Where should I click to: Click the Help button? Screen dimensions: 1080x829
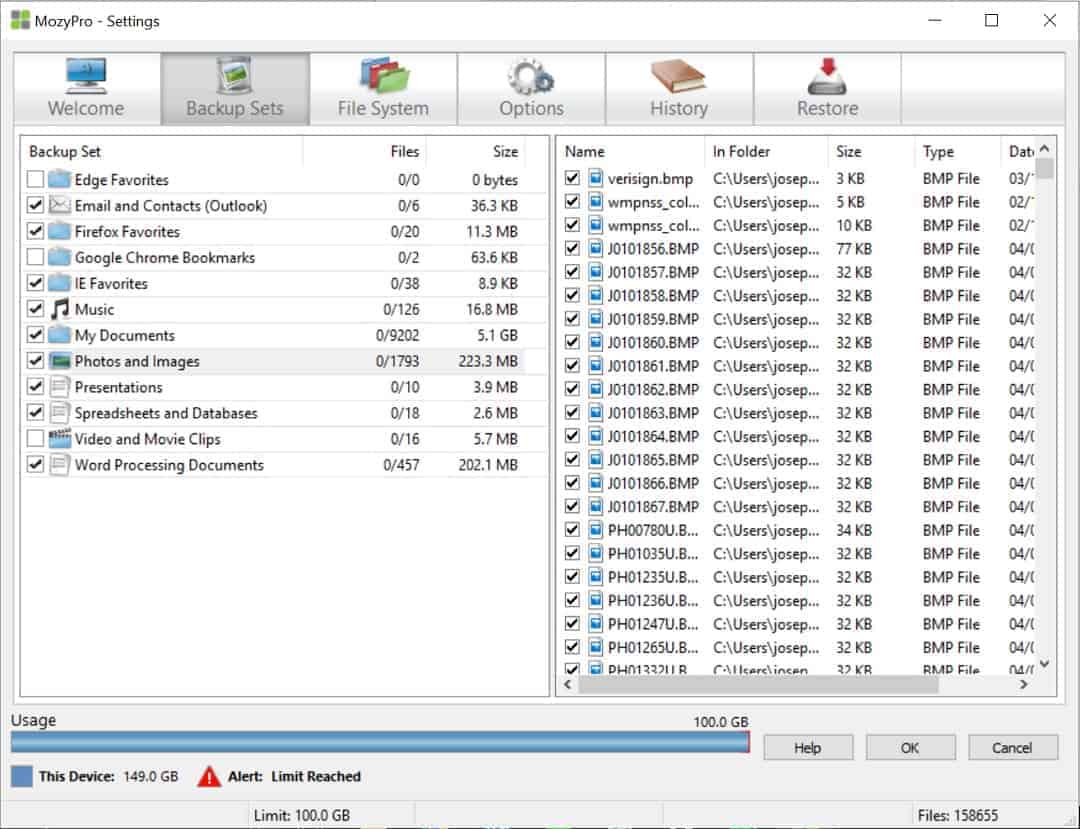point(808,748)
